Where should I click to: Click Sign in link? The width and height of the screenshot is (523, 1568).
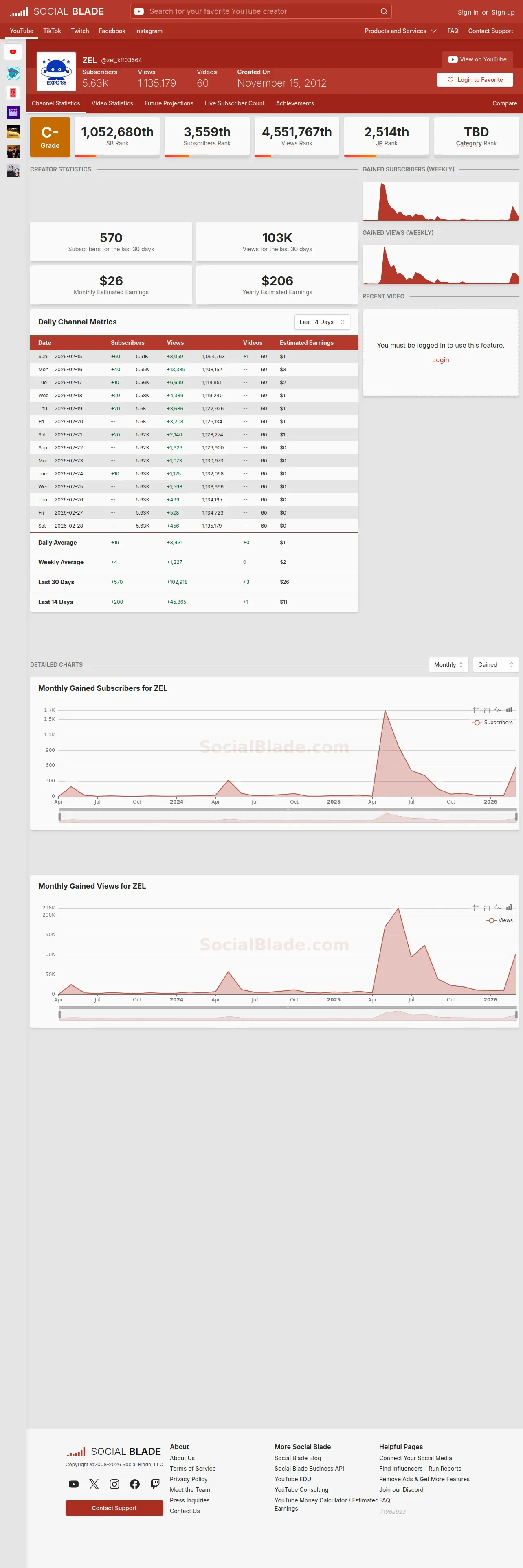(x=468, y=12)
